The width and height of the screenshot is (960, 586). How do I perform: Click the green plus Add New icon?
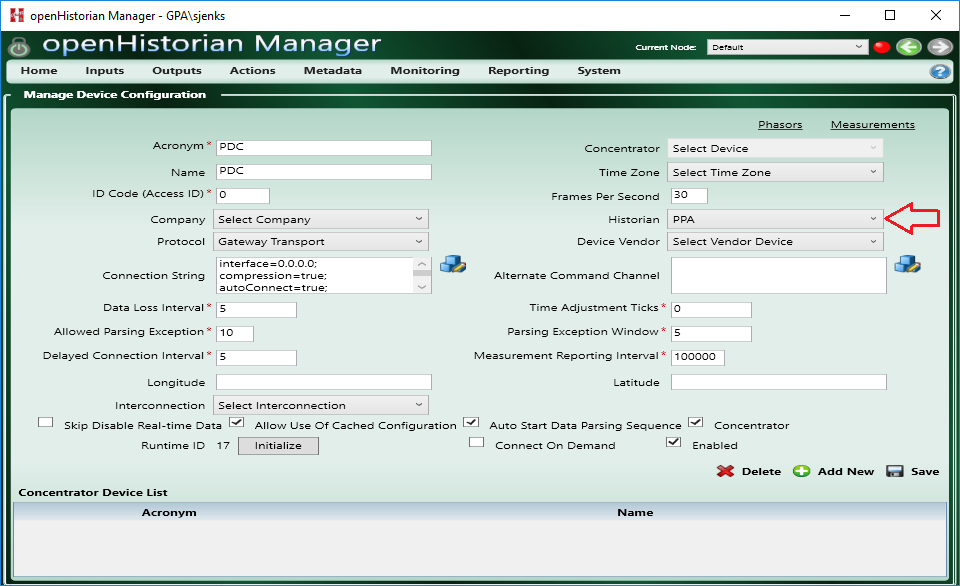coord(801,471)
